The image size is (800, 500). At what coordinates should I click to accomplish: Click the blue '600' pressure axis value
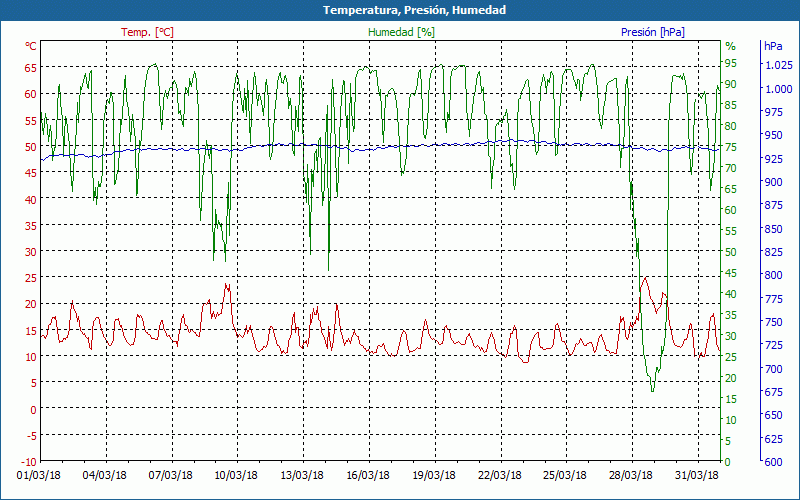click(773, 462)
